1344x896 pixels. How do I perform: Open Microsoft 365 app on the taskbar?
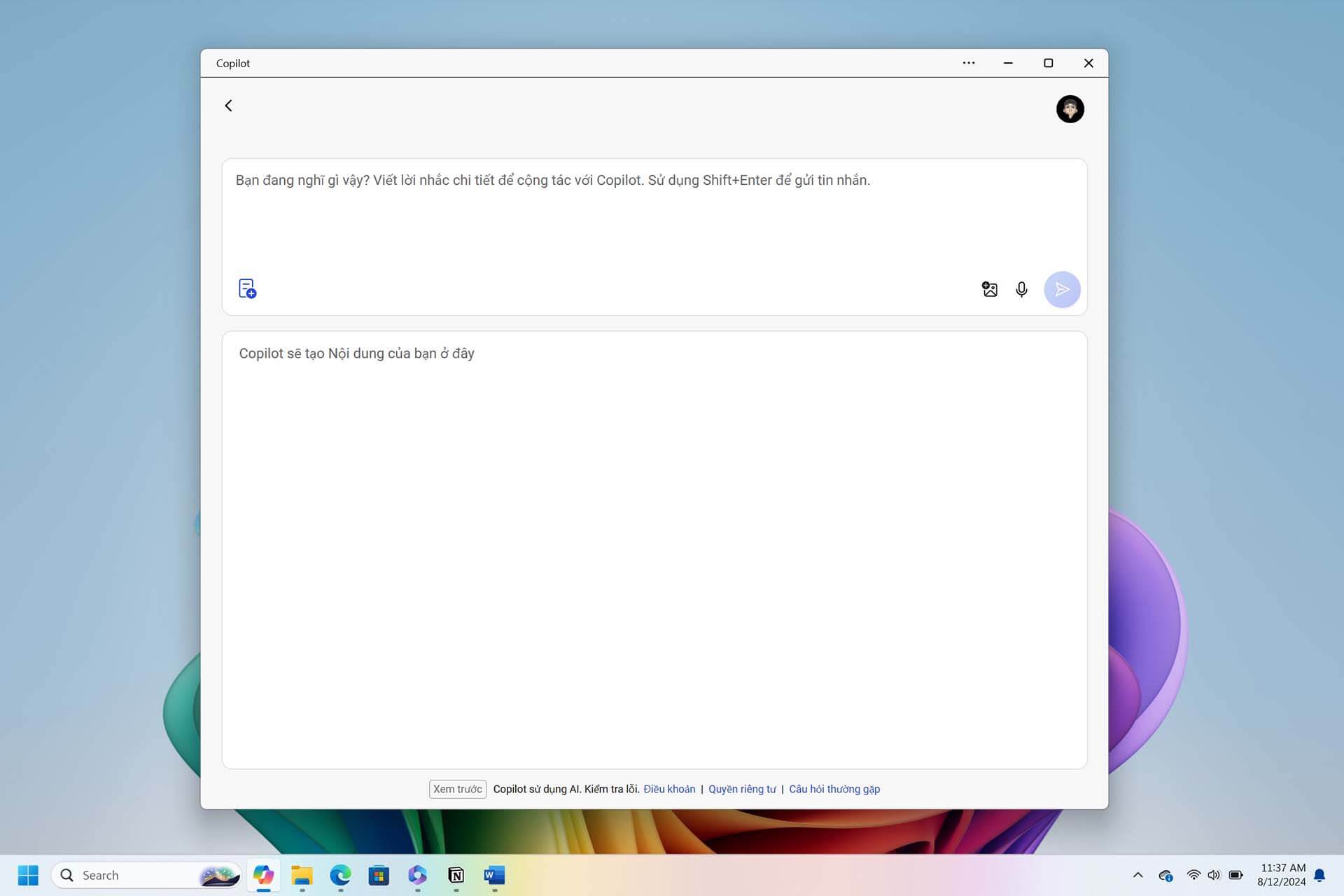(417, 875)
